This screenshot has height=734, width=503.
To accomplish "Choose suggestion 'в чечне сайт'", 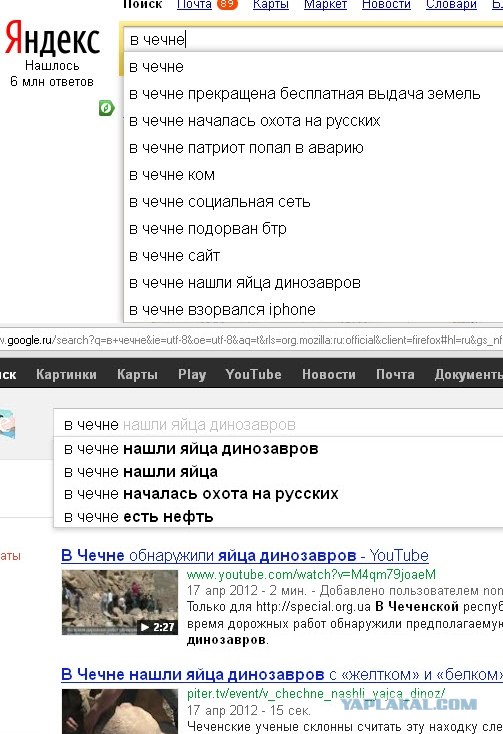I will [x=313, y=256].
